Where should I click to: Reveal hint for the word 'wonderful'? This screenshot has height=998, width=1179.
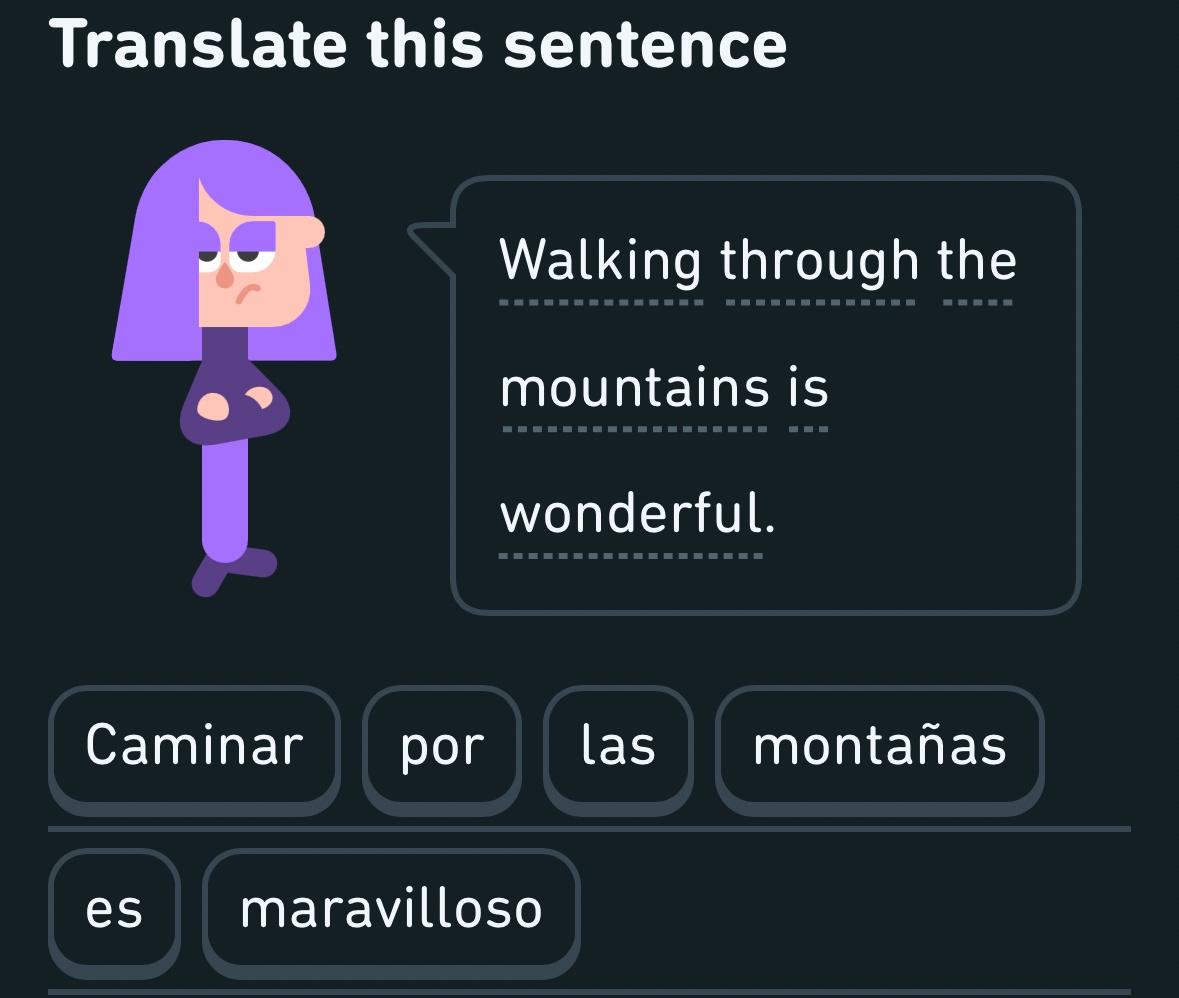point(637,515)
